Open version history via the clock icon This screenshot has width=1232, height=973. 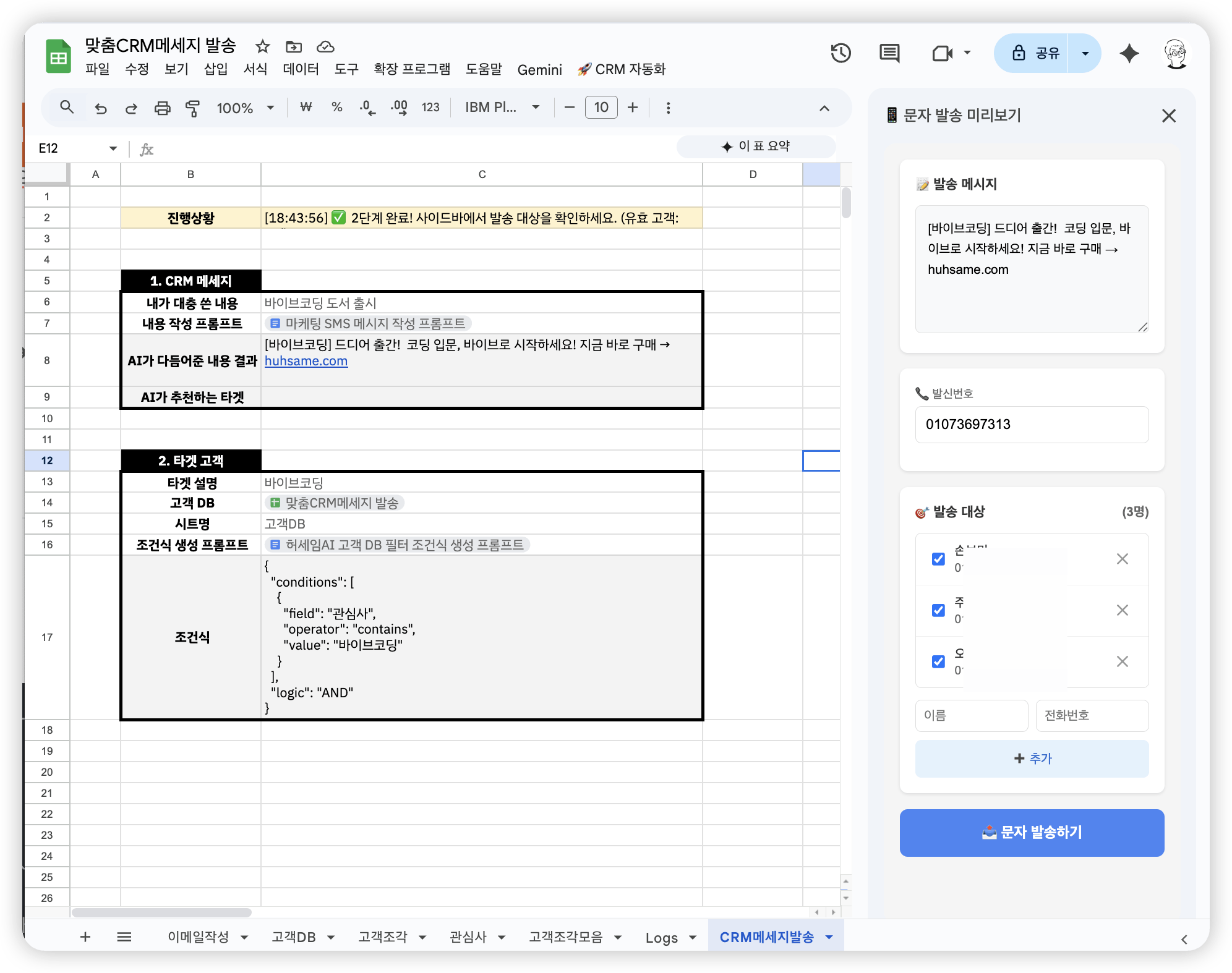[841, 53]
